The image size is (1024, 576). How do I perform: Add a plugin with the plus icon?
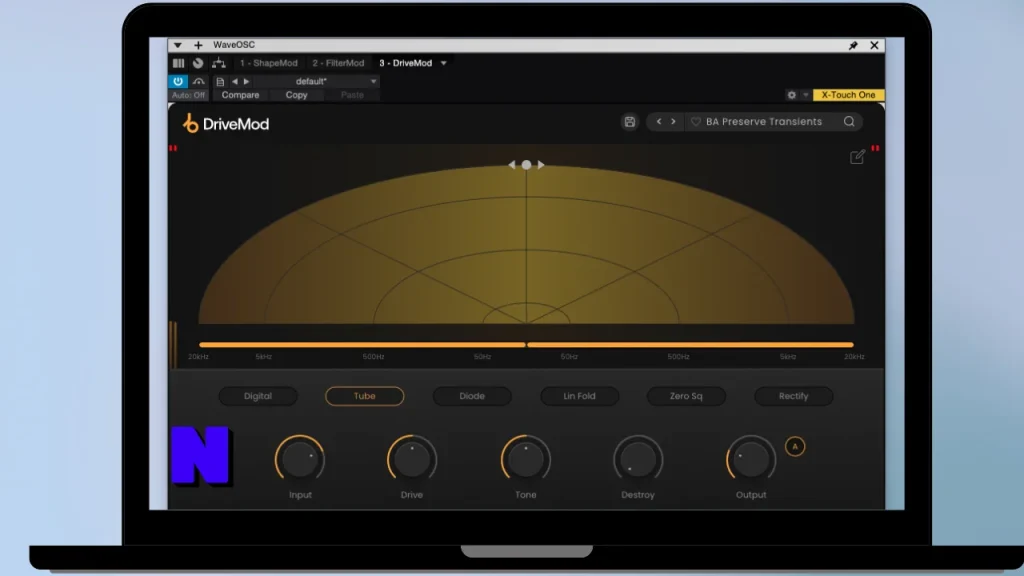click(198, 45)
